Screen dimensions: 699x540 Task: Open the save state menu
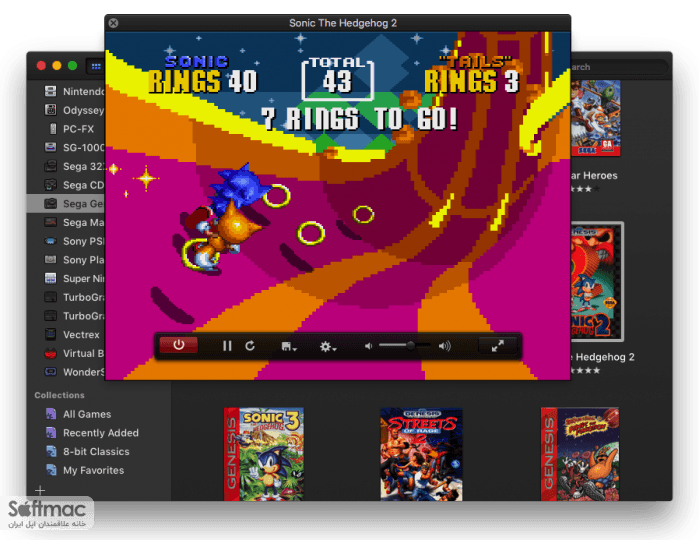[x=289, y=346]
